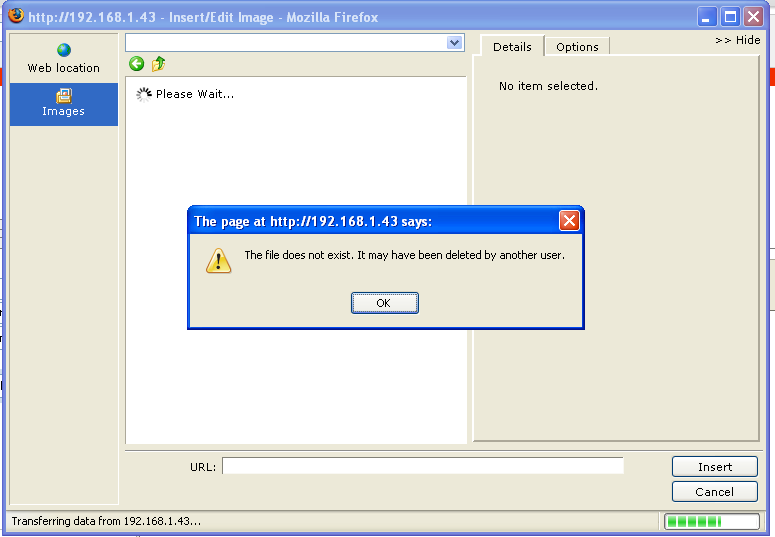Switch to the Options tab
Image resolution: width=775 pixels, height=537 pixels.
pos(577,47)
